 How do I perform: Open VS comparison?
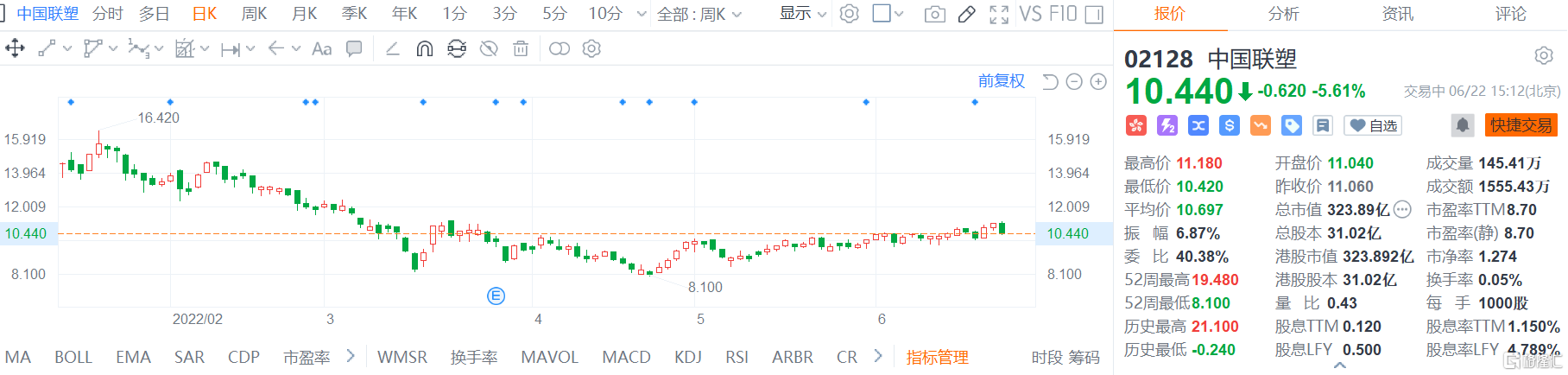1031,14
